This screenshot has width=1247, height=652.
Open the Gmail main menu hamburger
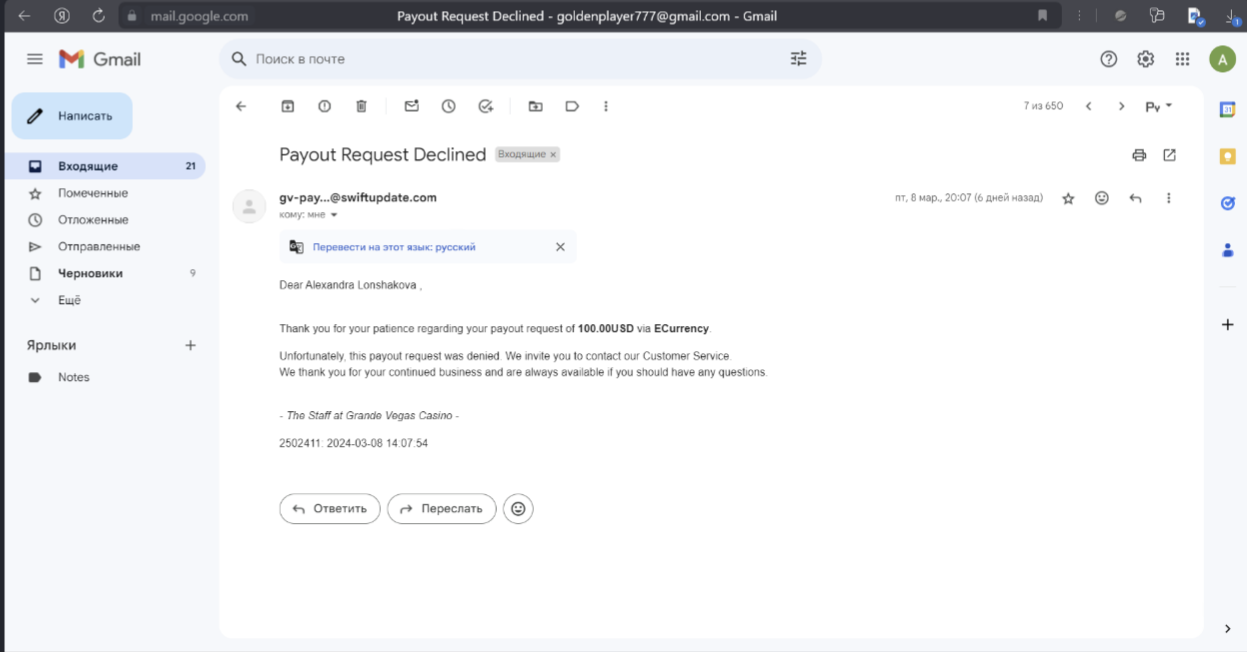[35, 59]
